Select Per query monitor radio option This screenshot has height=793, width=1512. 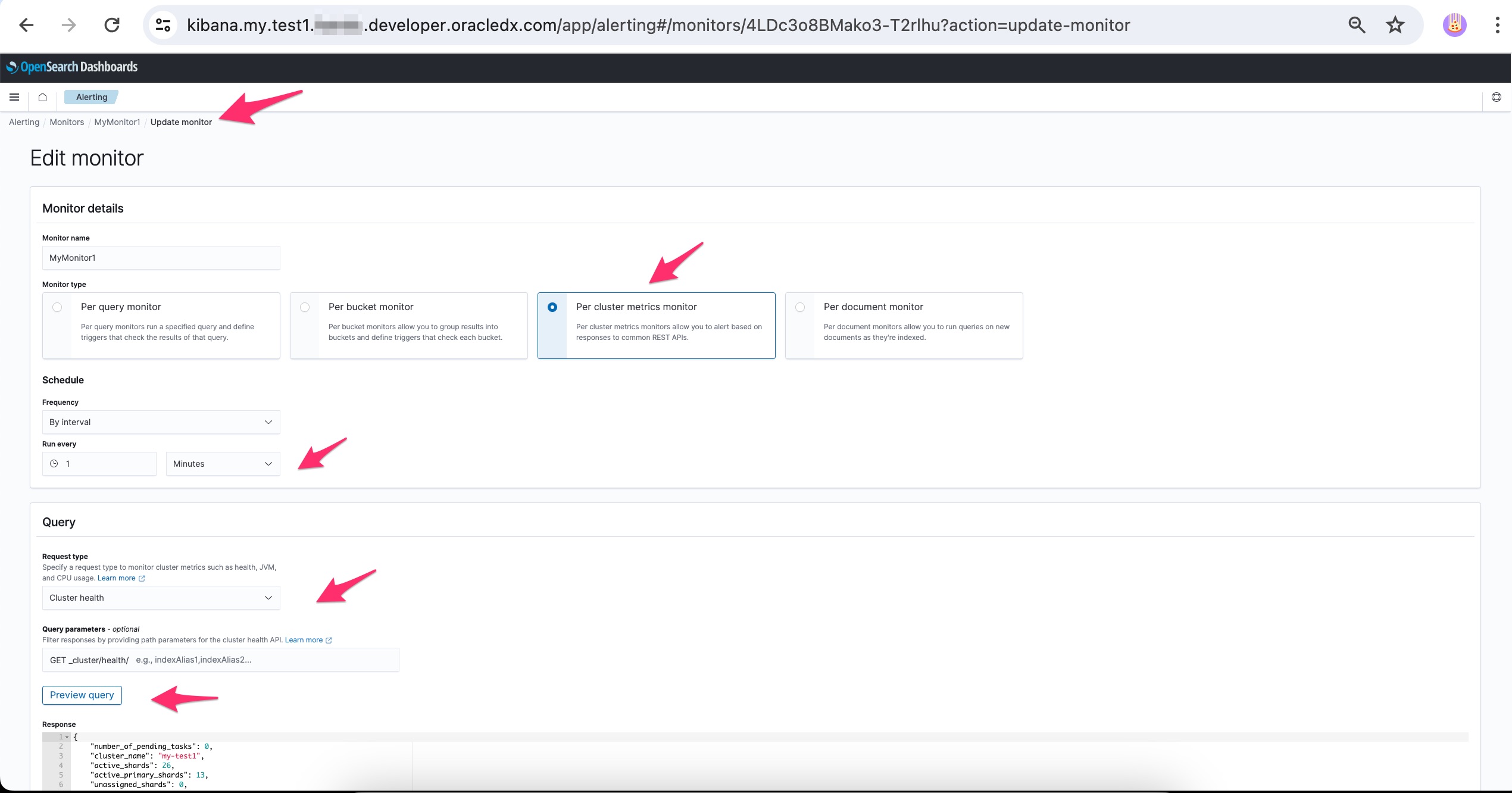[57, 307]
